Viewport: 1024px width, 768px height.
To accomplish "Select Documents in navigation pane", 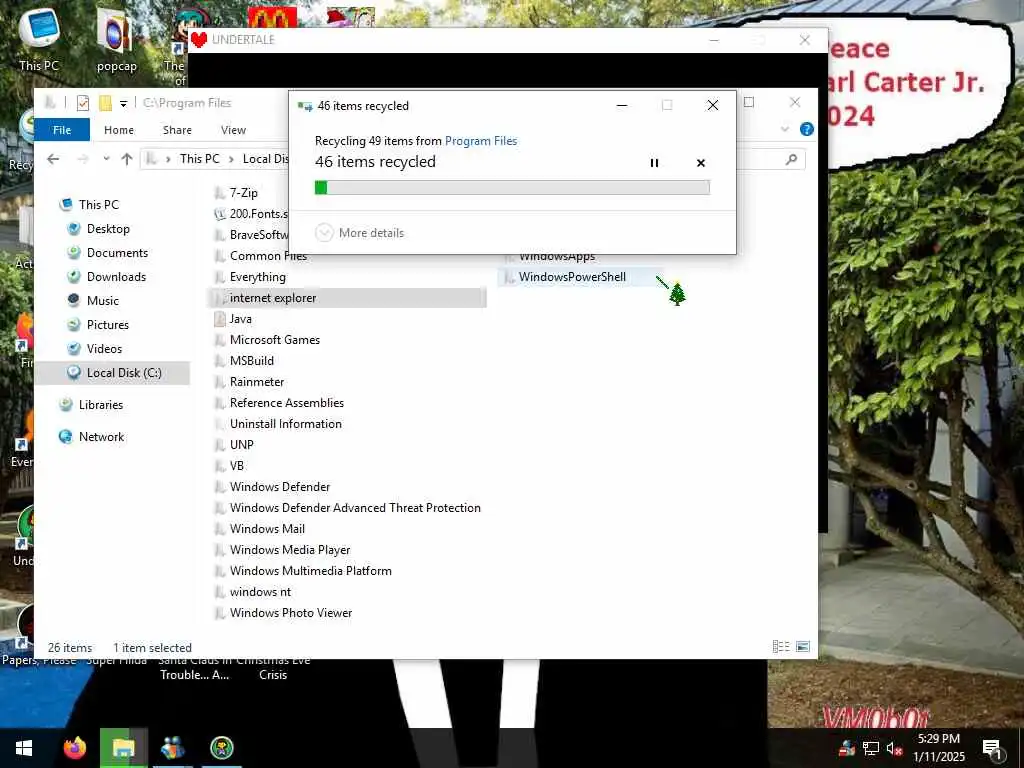I will tap(117, 253).
